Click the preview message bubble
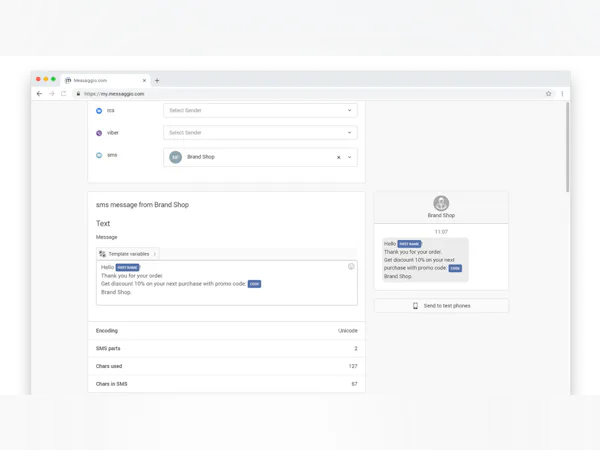Viewport: 600px width, 450px height. (x=425, y=260)
